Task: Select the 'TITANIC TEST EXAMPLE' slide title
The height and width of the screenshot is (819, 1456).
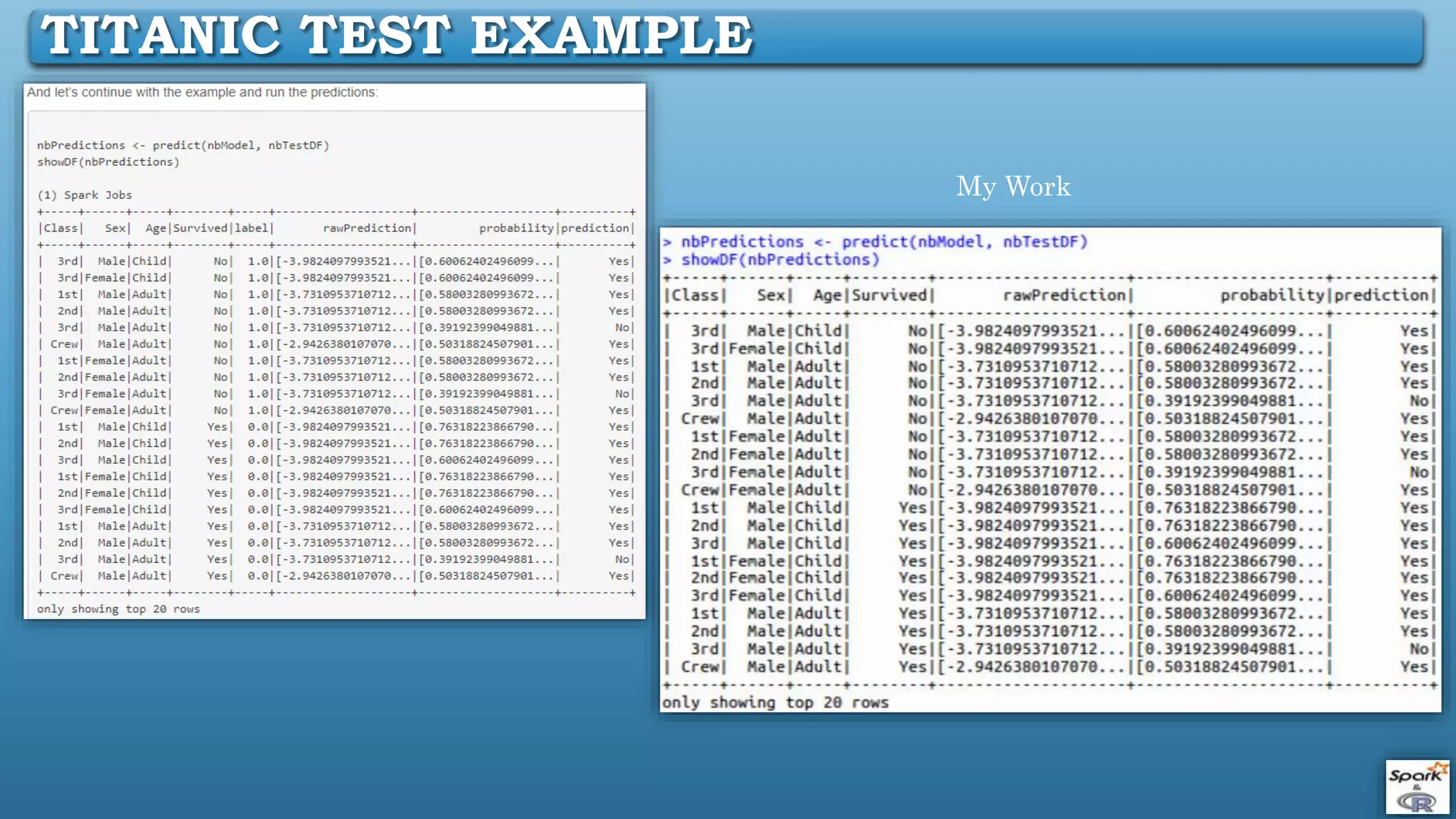Action: [x=397, y=35]
